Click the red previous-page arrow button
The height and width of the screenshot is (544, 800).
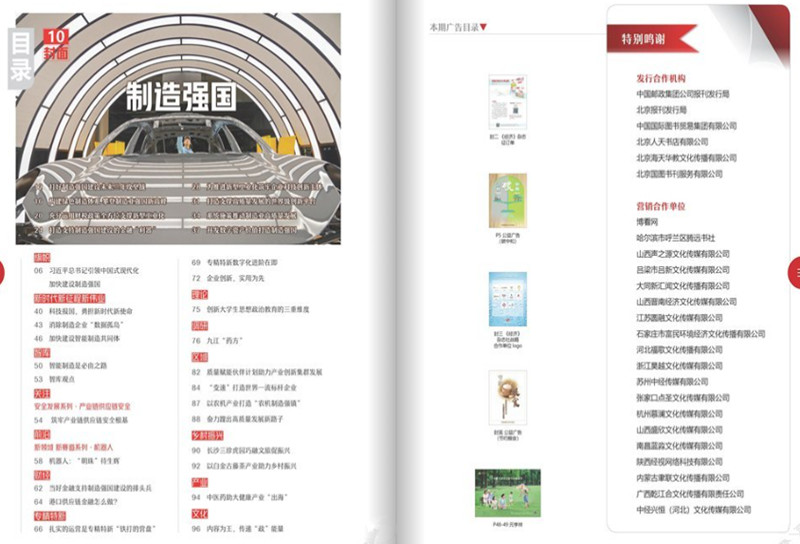coord(4,271)
